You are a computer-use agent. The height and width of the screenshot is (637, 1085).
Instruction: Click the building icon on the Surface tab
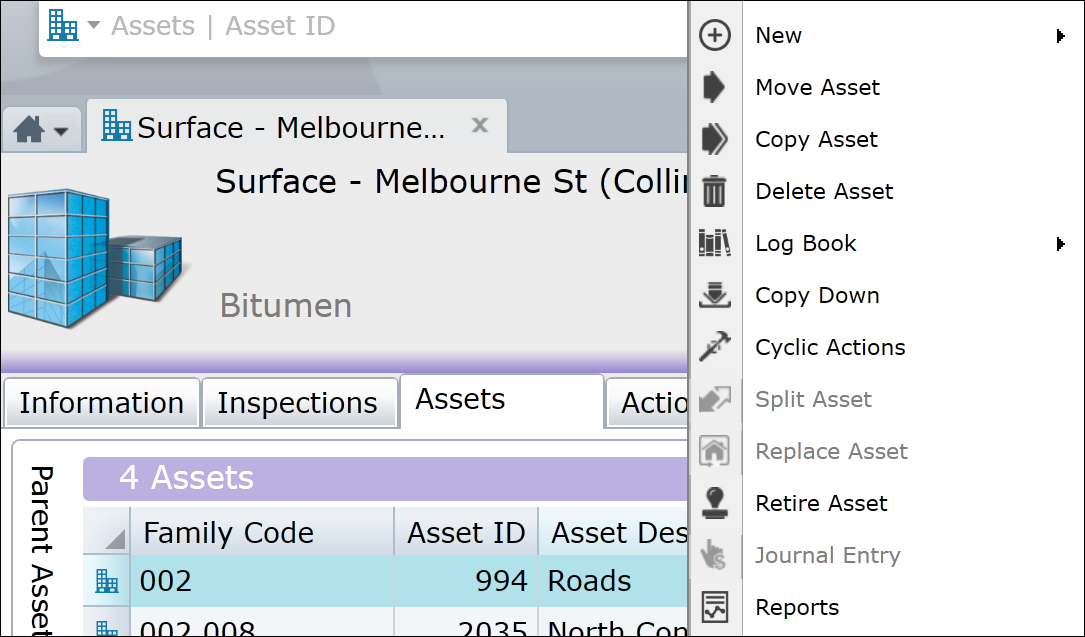coord(116,126)
